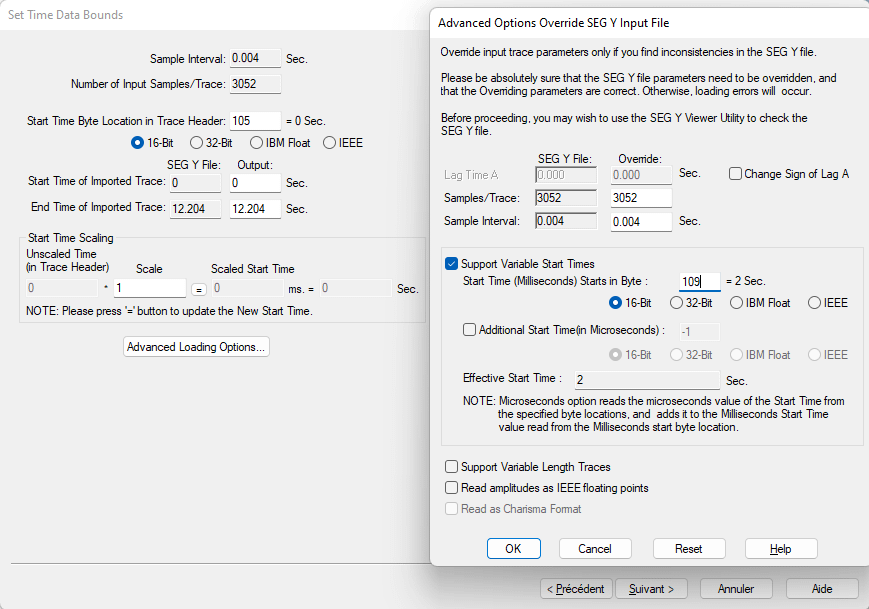This screenshot has width=869, height=609.
Task: Check Read amplitudes as IEEE floating points
Action: tap(452, 488)
